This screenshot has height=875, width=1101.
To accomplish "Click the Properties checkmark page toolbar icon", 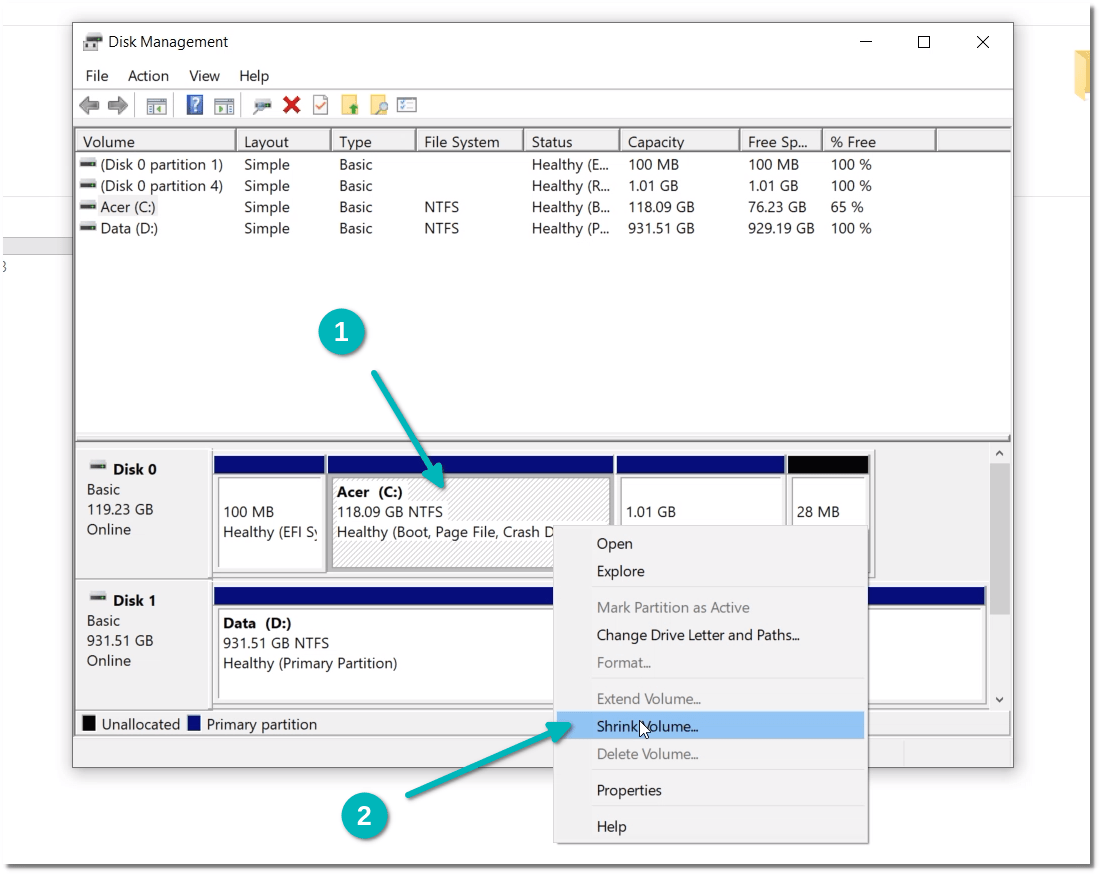I will click(320, 105).
